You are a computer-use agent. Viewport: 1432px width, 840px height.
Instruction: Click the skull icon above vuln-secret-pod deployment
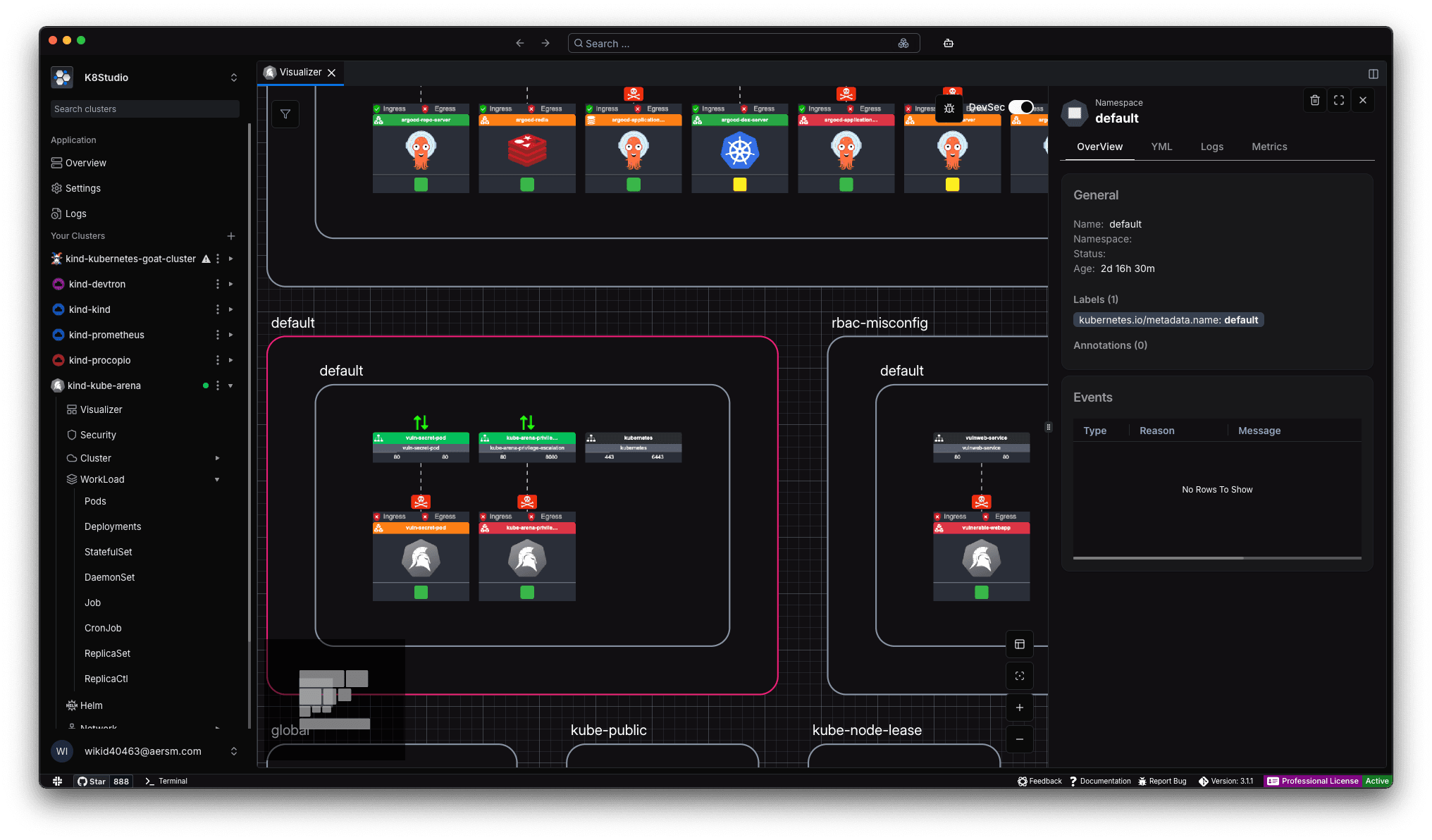pos(421,502)
